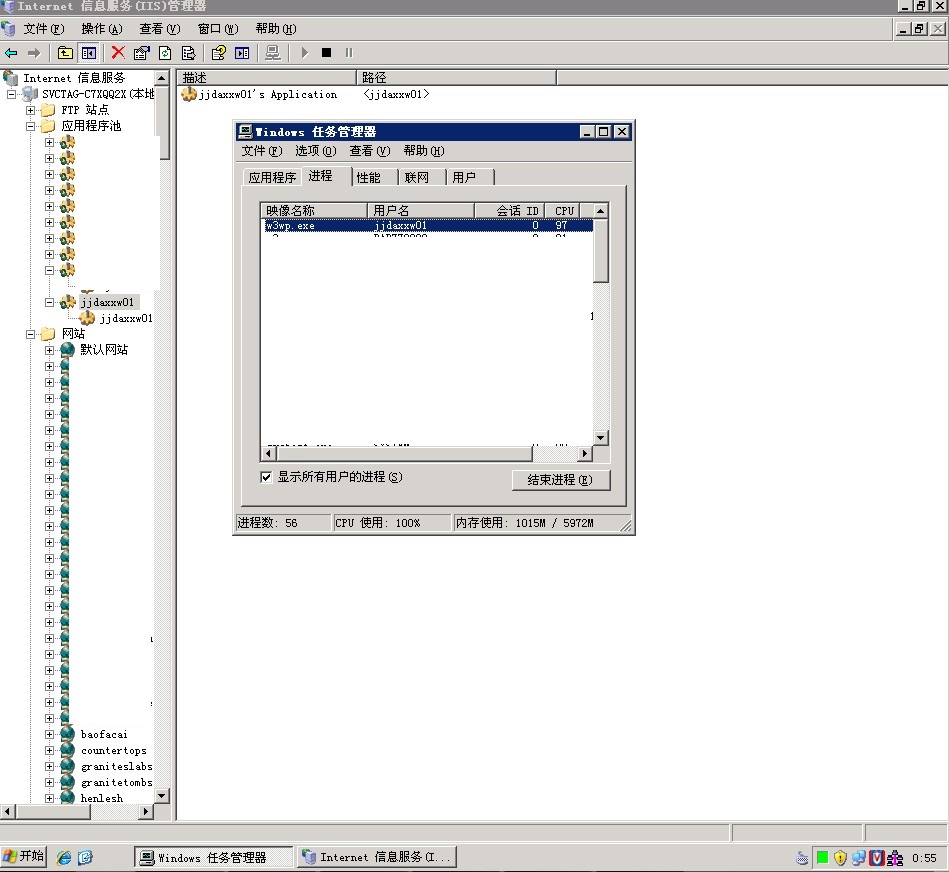Expand the granitetombs site node
This screenshot has height=872, width=949.
click(x=50, y=782)
